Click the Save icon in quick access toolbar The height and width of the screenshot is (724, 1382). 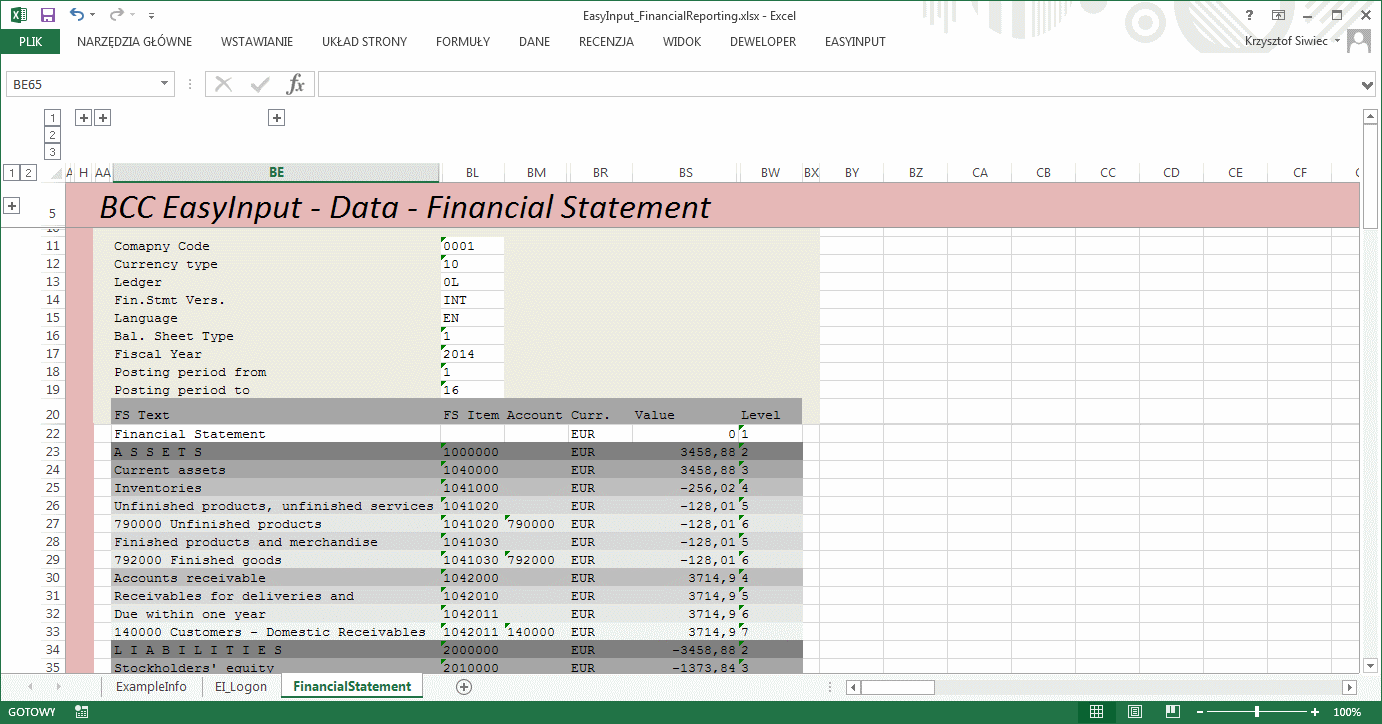pyautogui.click(x=47, y=15)
